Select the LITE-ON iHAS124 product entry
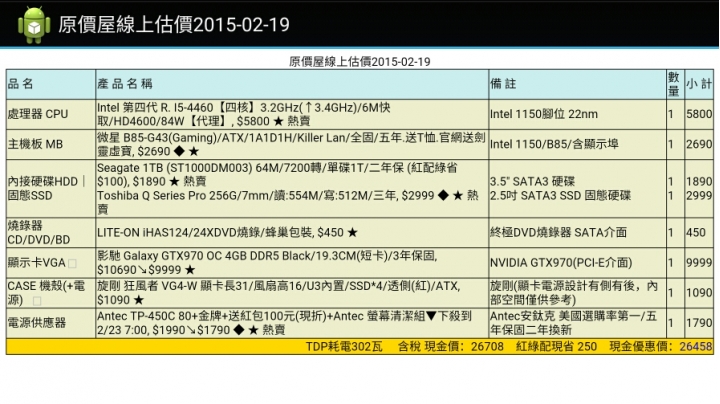 point(227,233)
